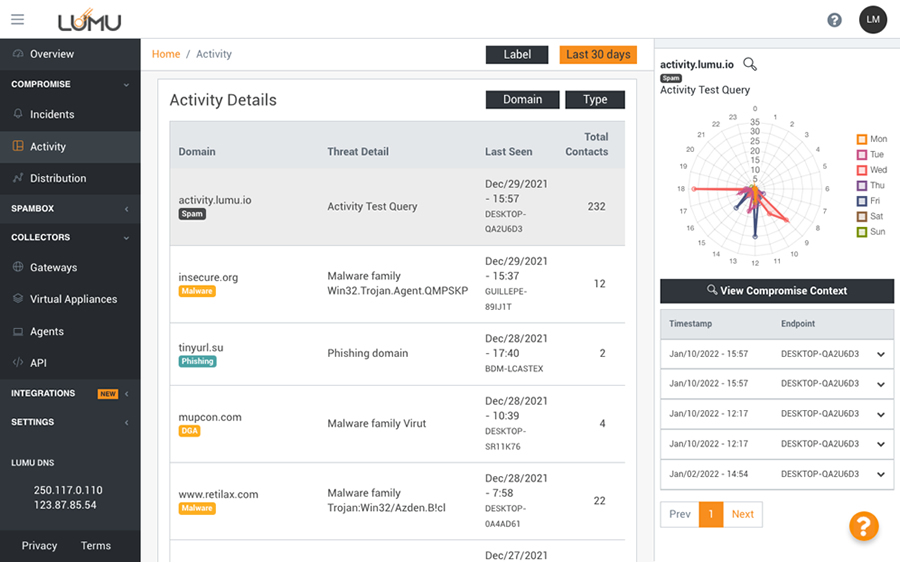Expand the first Jan/10/2022 15:57 timestamp row
Screen dimensions: 900x563
[x=880, y=354]
